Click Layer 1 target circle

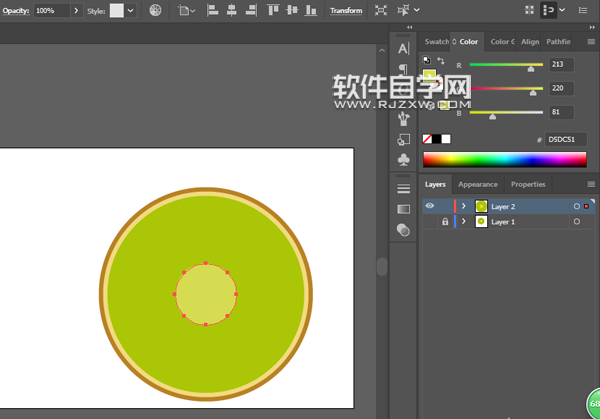click(577, 221)
